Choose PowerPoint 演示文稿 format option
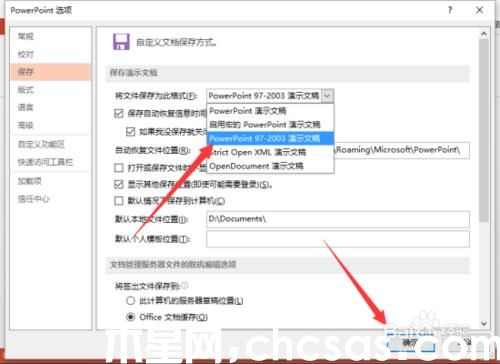Viewport: 500px width, 364px height. click(x=270, y=111)
